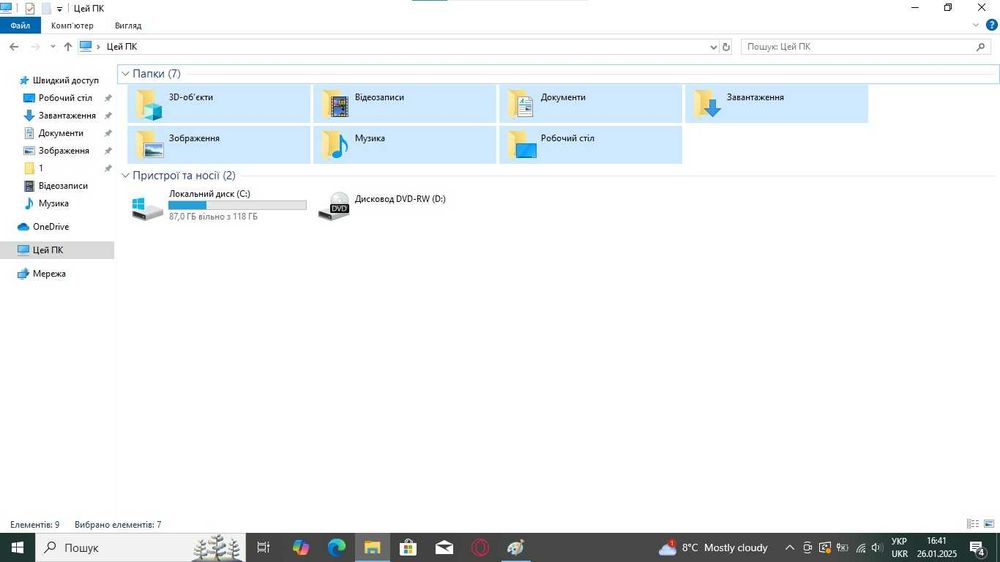
Task: Show hidden tray icons chevron
Action: (x=790, y=547)
